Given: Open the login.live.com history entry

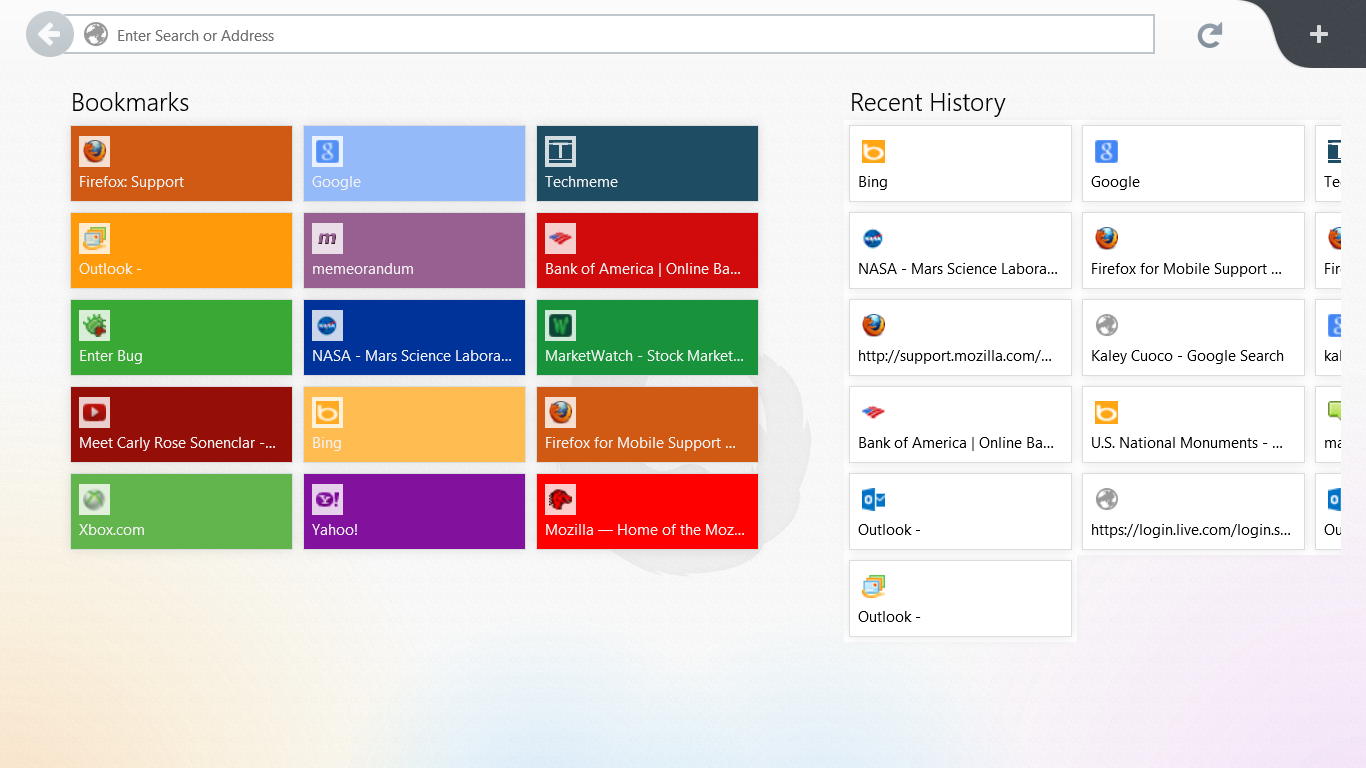Looking at the screenshot, I should coord(1193,511).
